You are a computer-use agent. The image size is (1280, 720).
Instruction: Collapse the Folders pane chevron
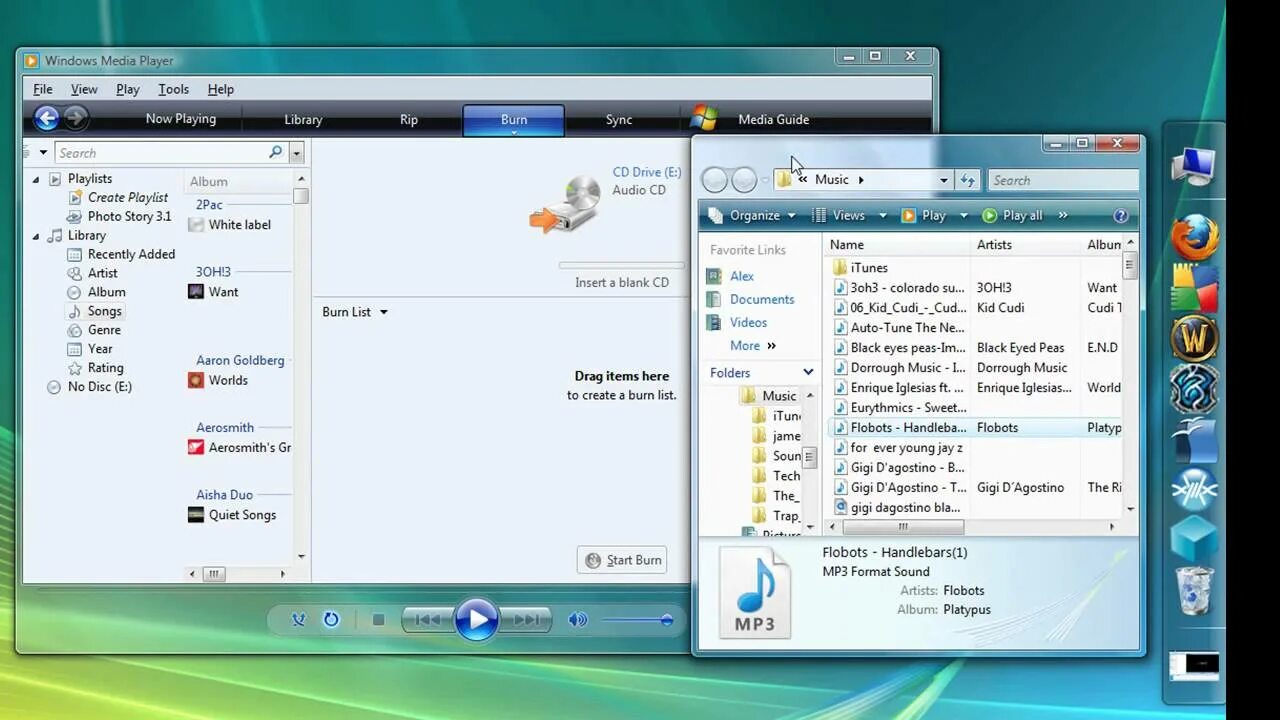coord(808,373)
